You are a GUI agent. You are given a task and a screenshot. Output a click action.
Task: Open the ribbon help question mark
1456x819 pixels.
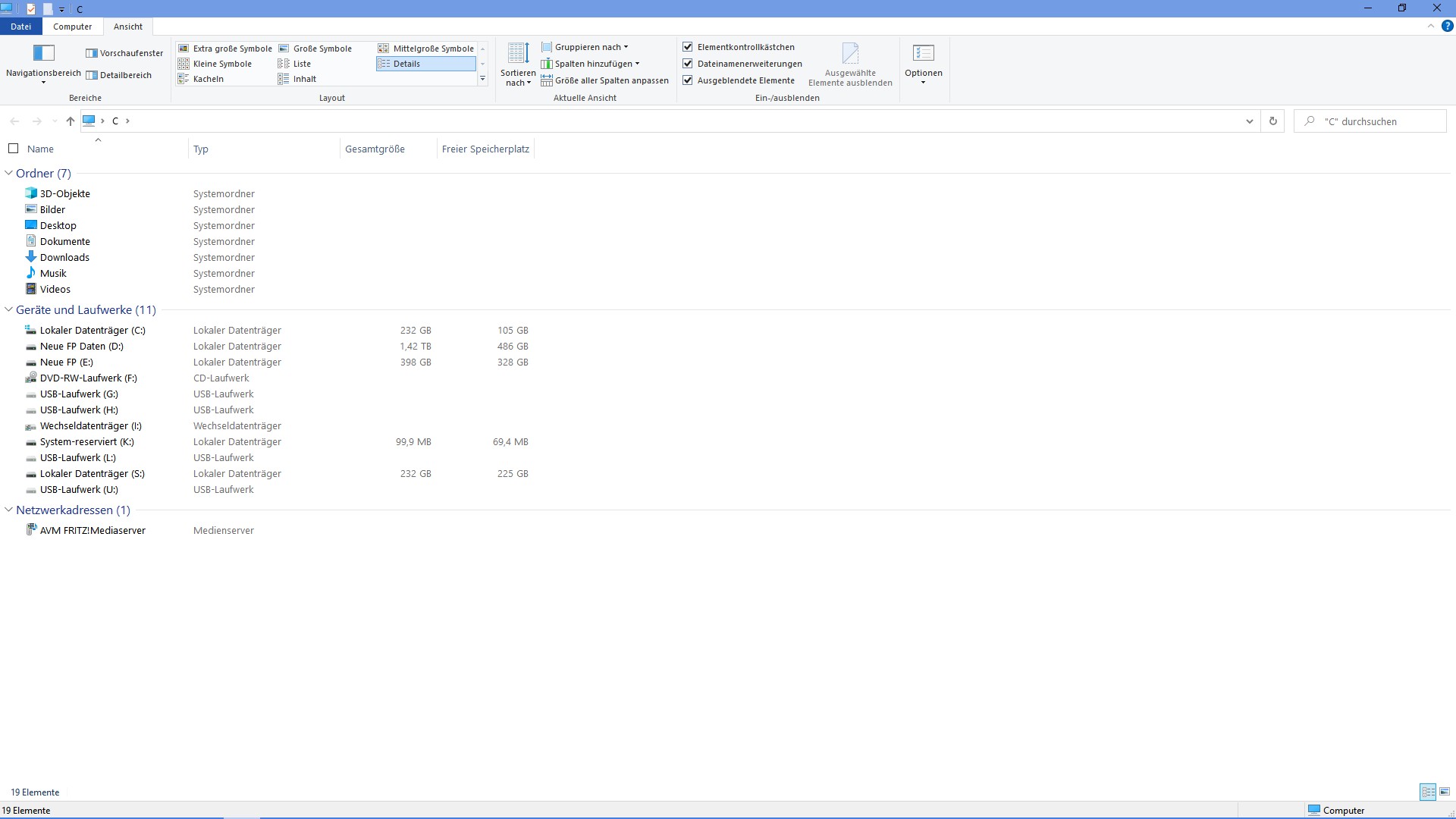tap(1447, 27)
